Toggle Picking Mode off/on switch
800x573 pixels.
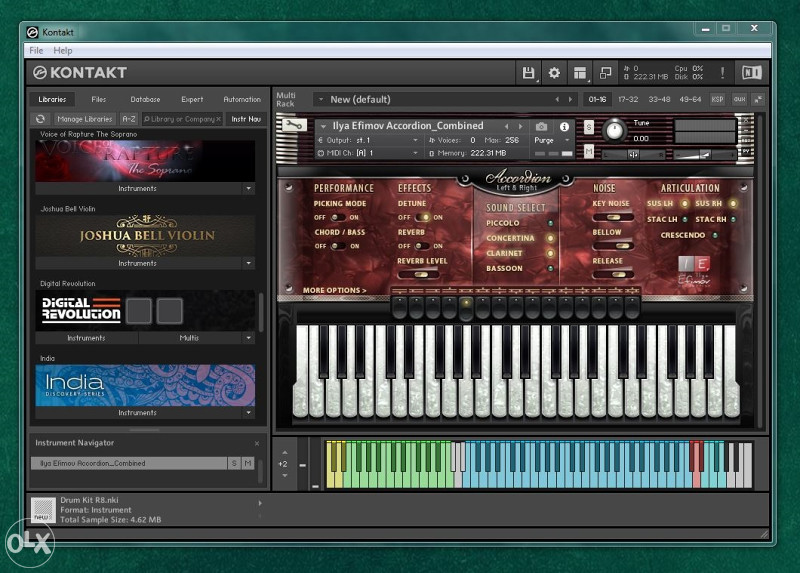point(337,217)
